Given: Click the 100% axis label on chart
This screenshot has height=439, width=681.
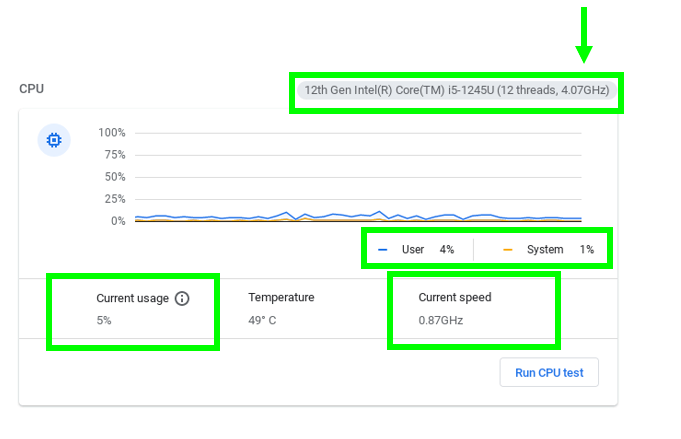Looking at the screenshot, I should tap(111, 133).
